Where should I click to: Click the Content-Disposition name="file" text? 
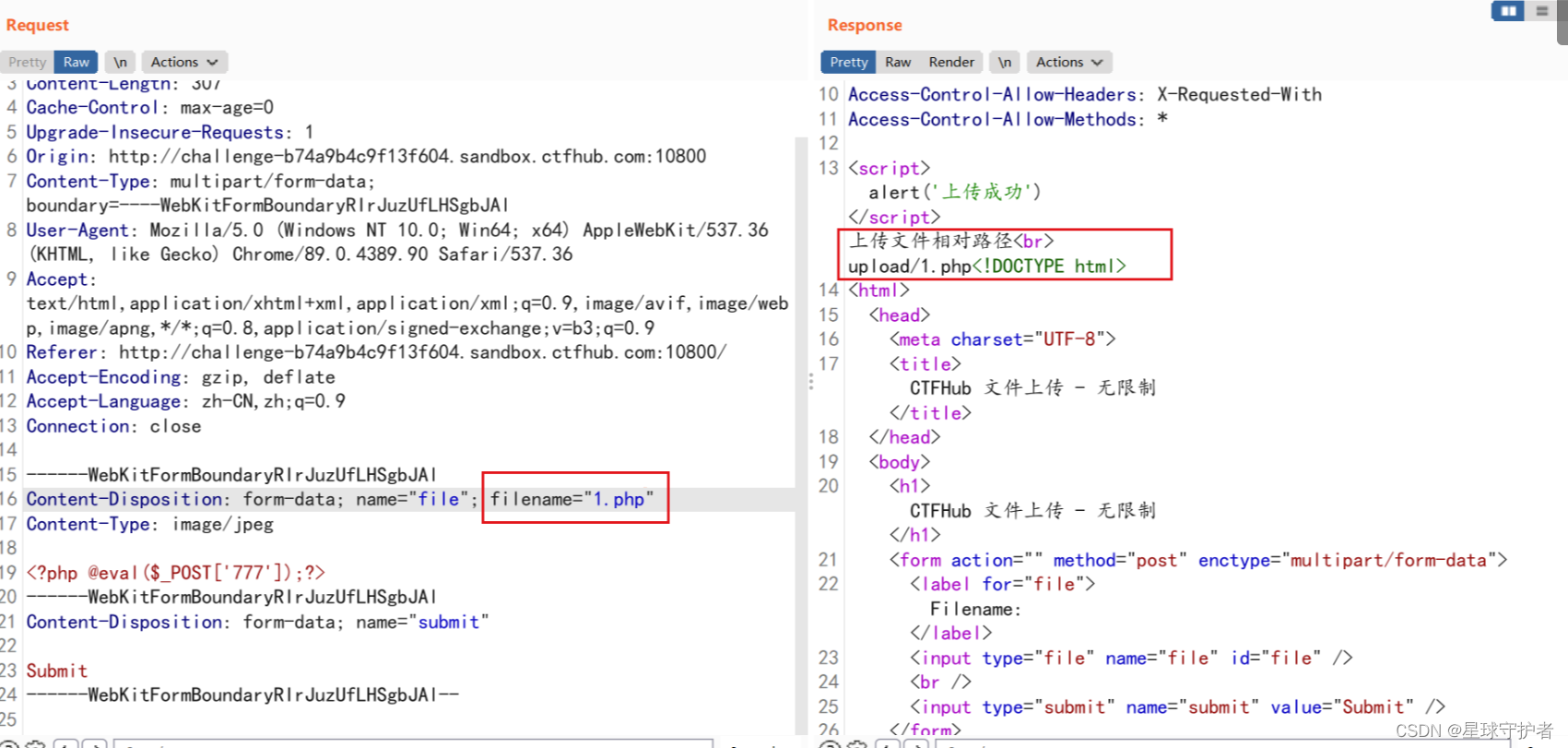(252, 499)
